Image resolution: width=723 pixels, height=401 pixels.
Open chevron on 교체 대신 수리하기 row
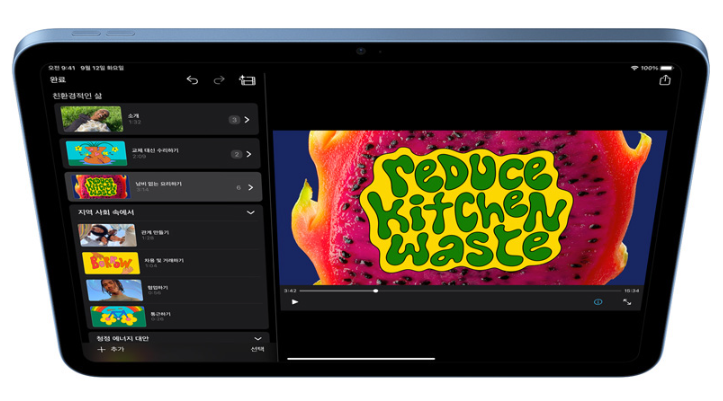[x=249, y=154]
